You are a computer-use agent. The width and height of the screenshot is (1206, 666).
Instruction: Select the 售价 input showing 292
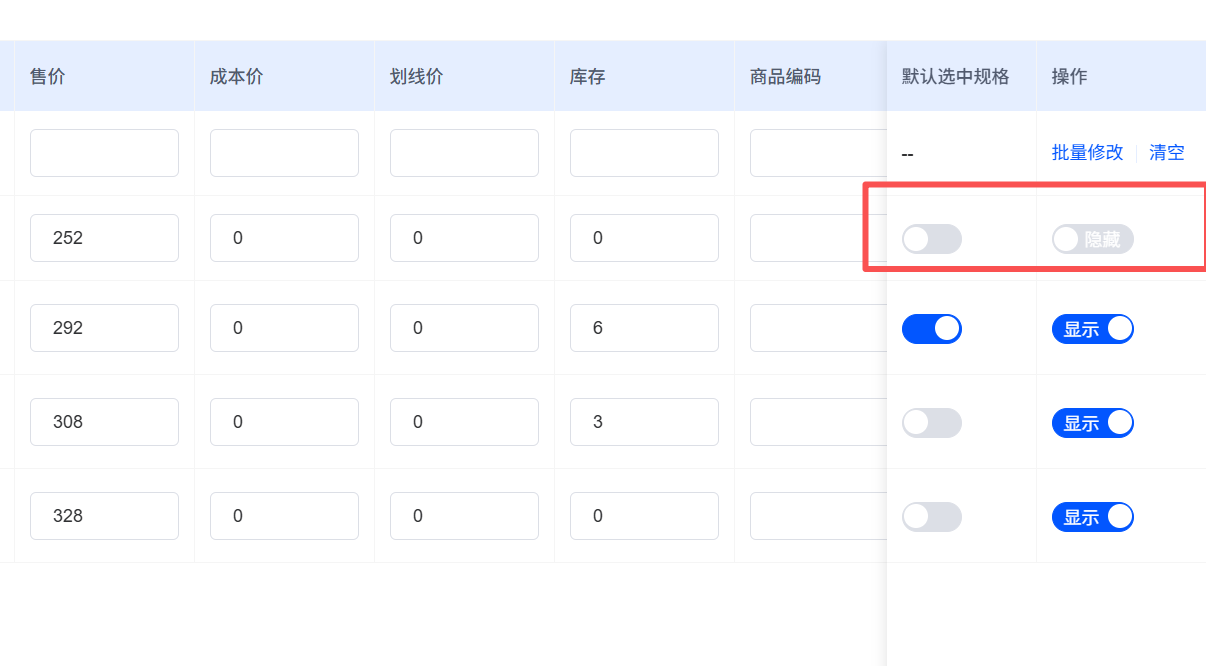(104, 328)
